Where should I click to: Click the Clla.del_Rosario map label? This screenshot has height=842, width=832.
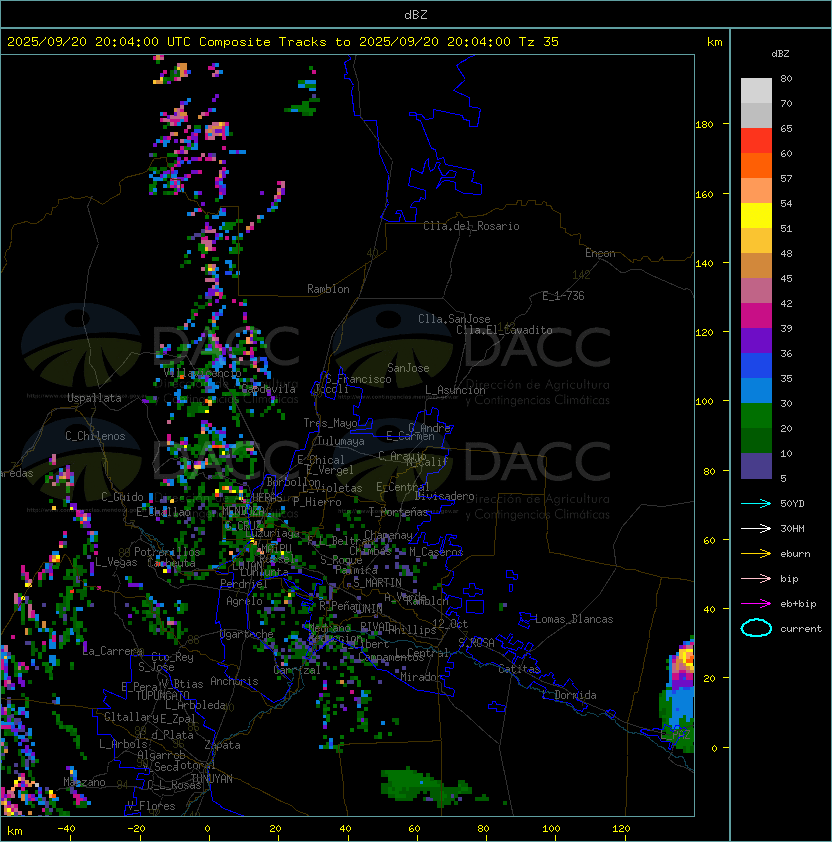471,226
